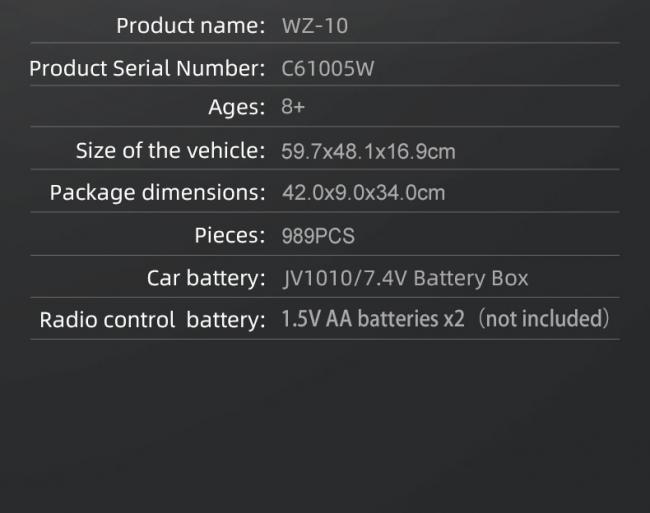Click the "Size of the vehicle:" label

[x=170, y=151]
